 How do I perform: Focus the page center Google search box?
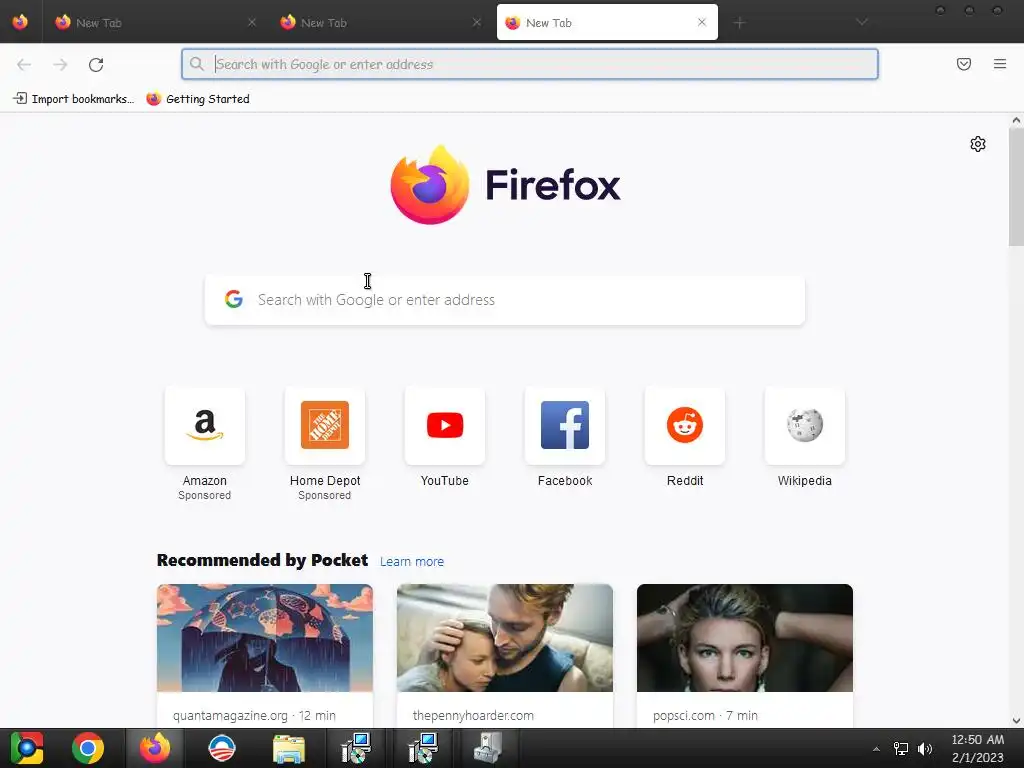(x=505, y=300)
